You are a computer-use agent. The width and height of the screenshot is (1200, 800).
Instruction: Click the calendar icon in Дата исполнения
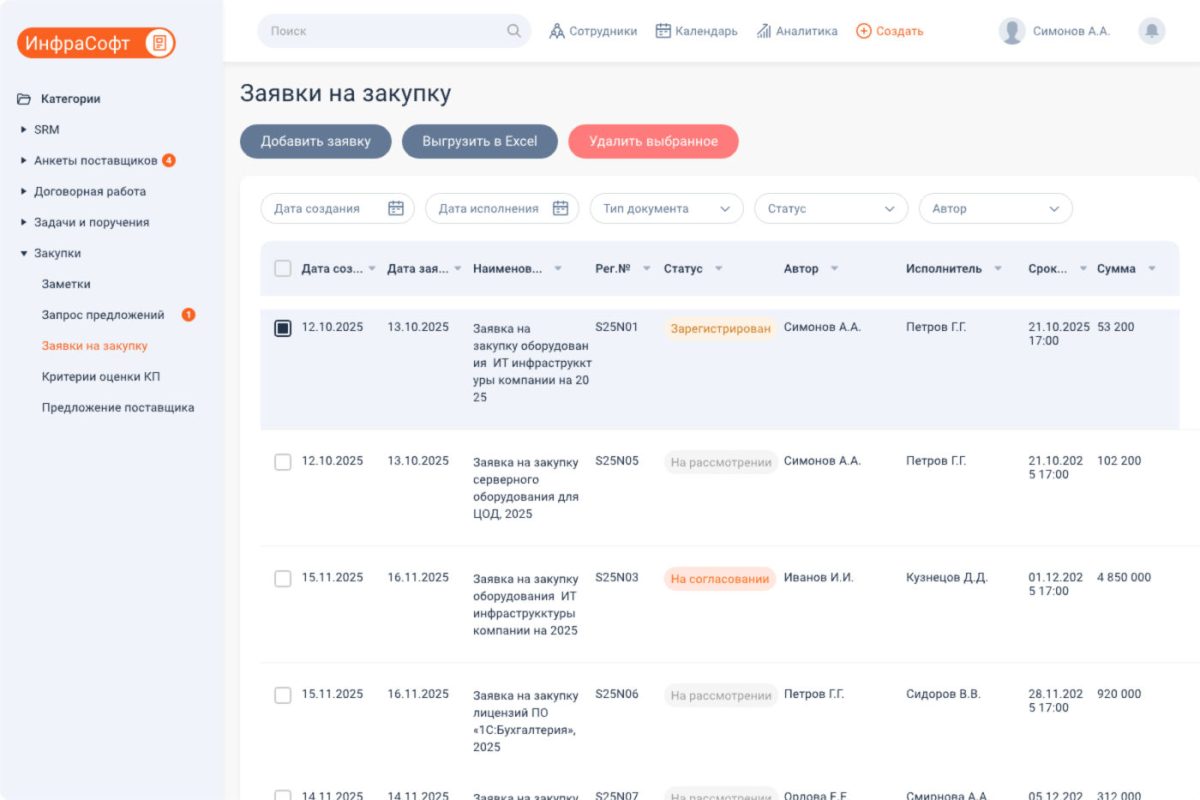tap(560, 208)
